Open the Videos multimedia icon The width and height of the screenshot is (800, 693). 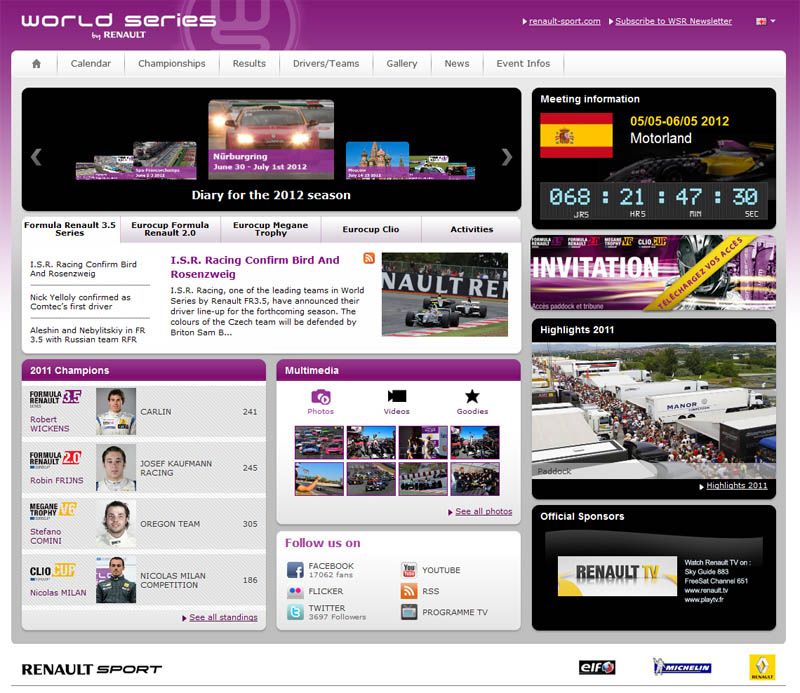(x=397, y=396)
